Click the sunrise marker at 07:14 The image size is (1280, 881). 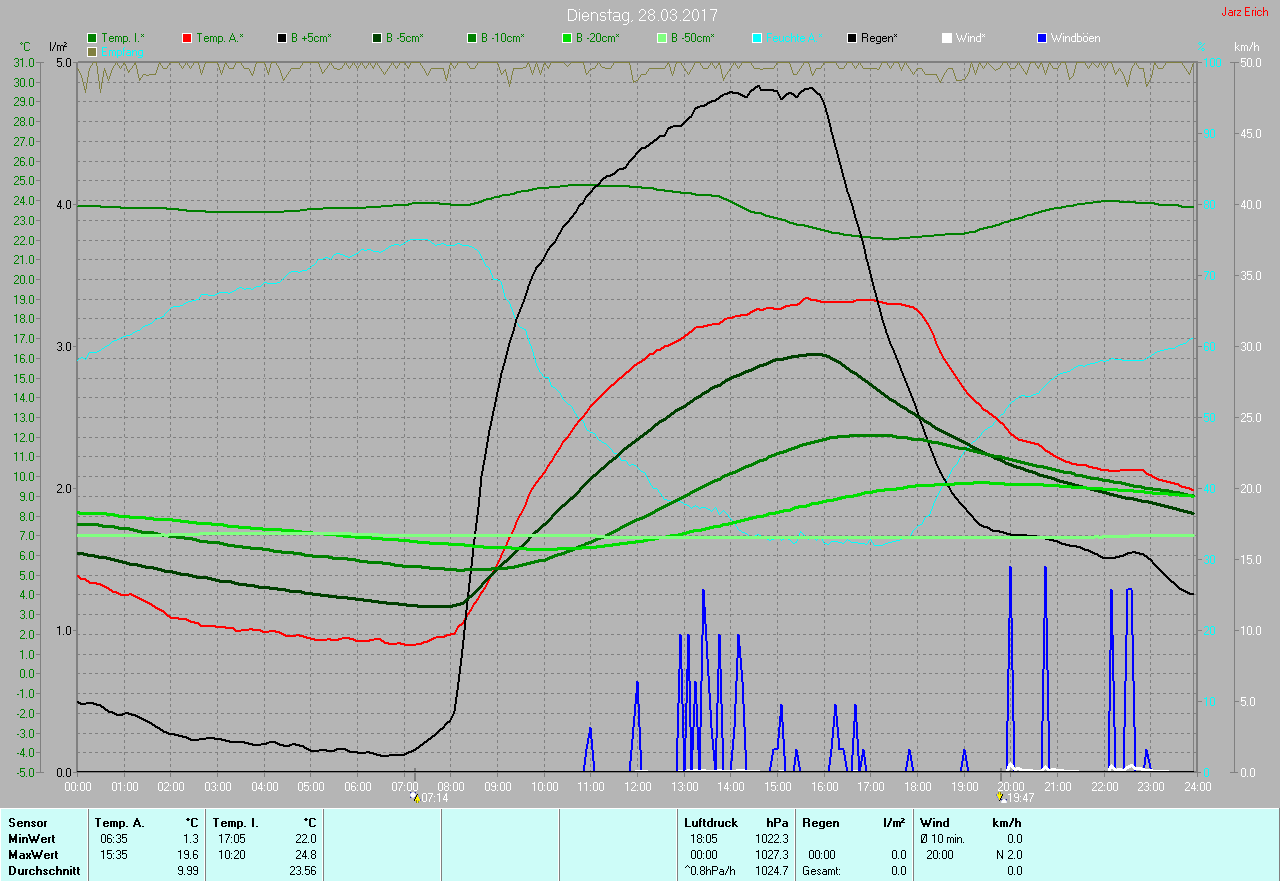click(x=415, y=798)
